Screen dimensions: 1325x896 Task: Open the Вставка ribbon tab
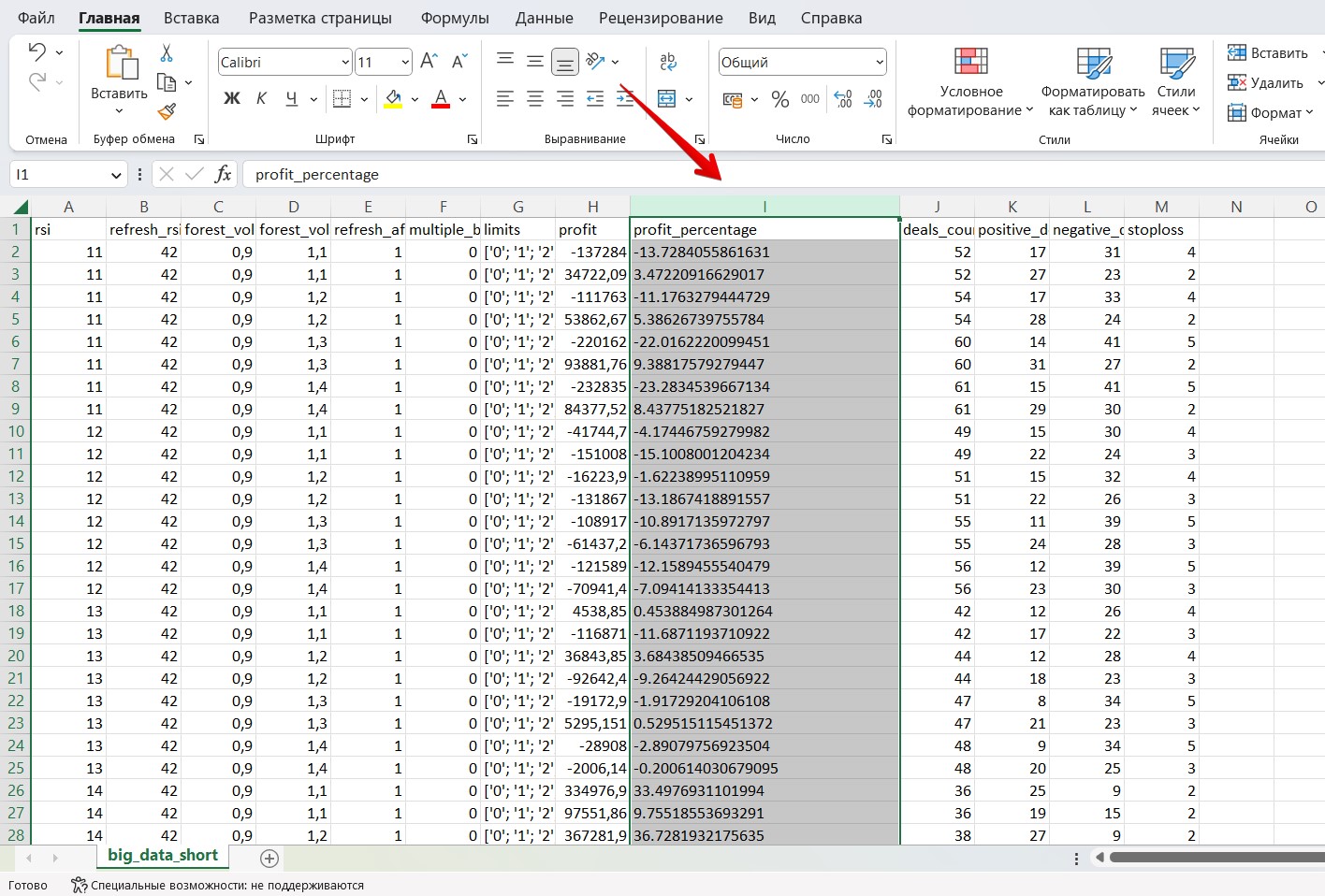point(191,18)
